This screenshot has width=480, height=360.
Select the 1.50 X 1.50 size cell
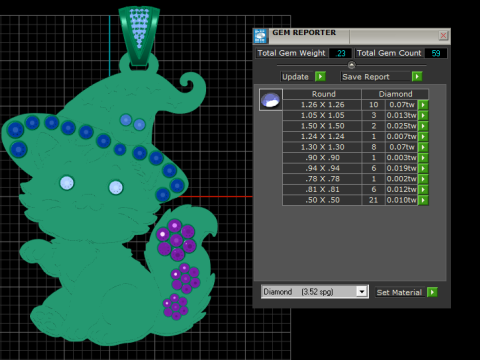point(322,126)
